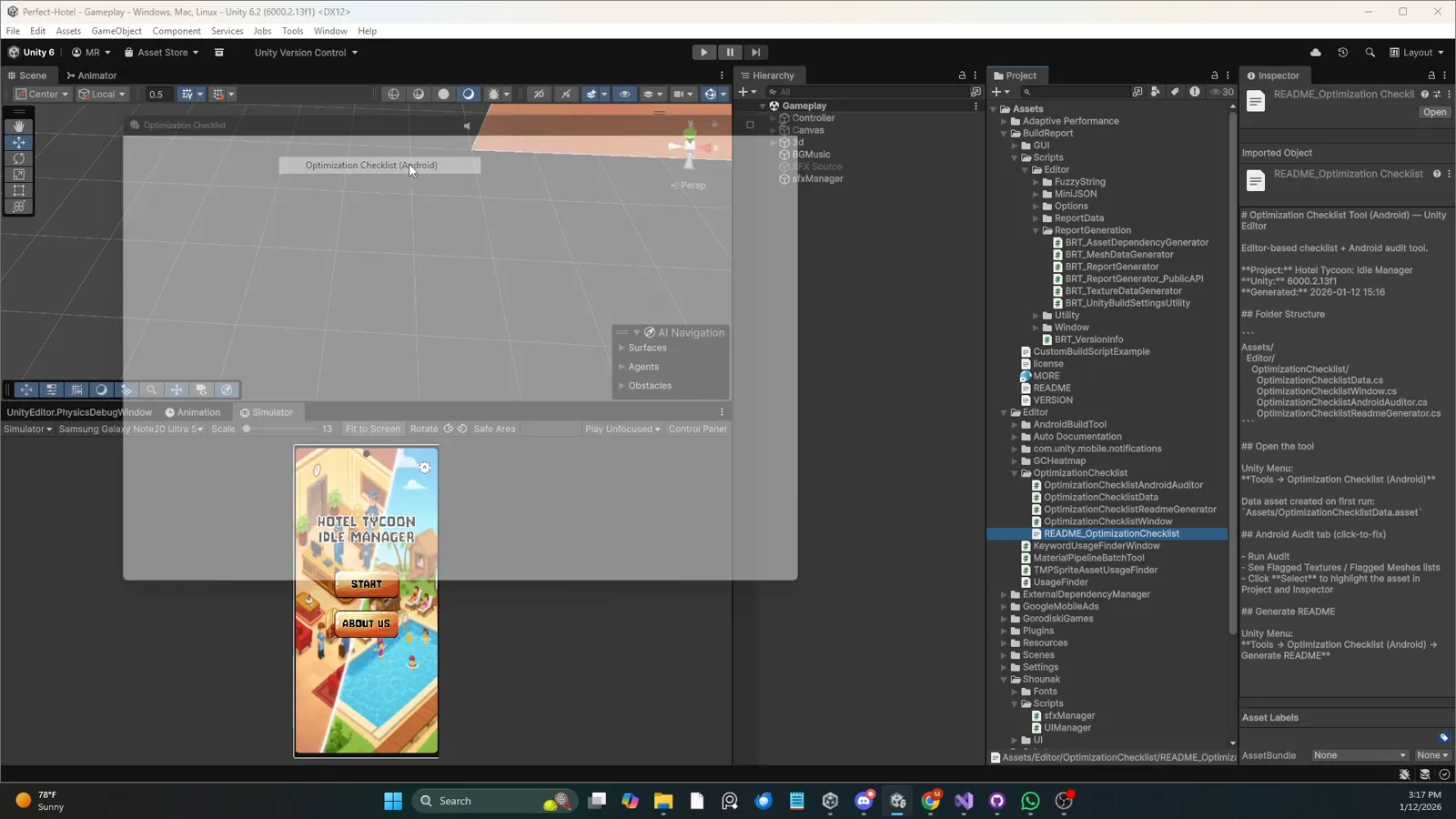
Task: Select the Rect transform tool
Action: click(18, 190)
